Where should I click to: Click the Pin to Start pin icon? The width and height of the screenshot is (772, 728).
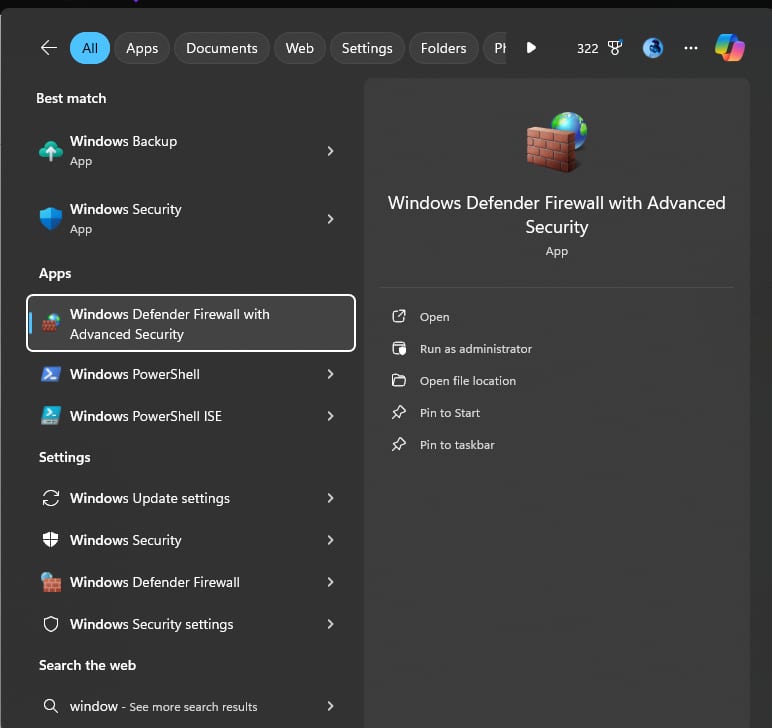(399, 412)
